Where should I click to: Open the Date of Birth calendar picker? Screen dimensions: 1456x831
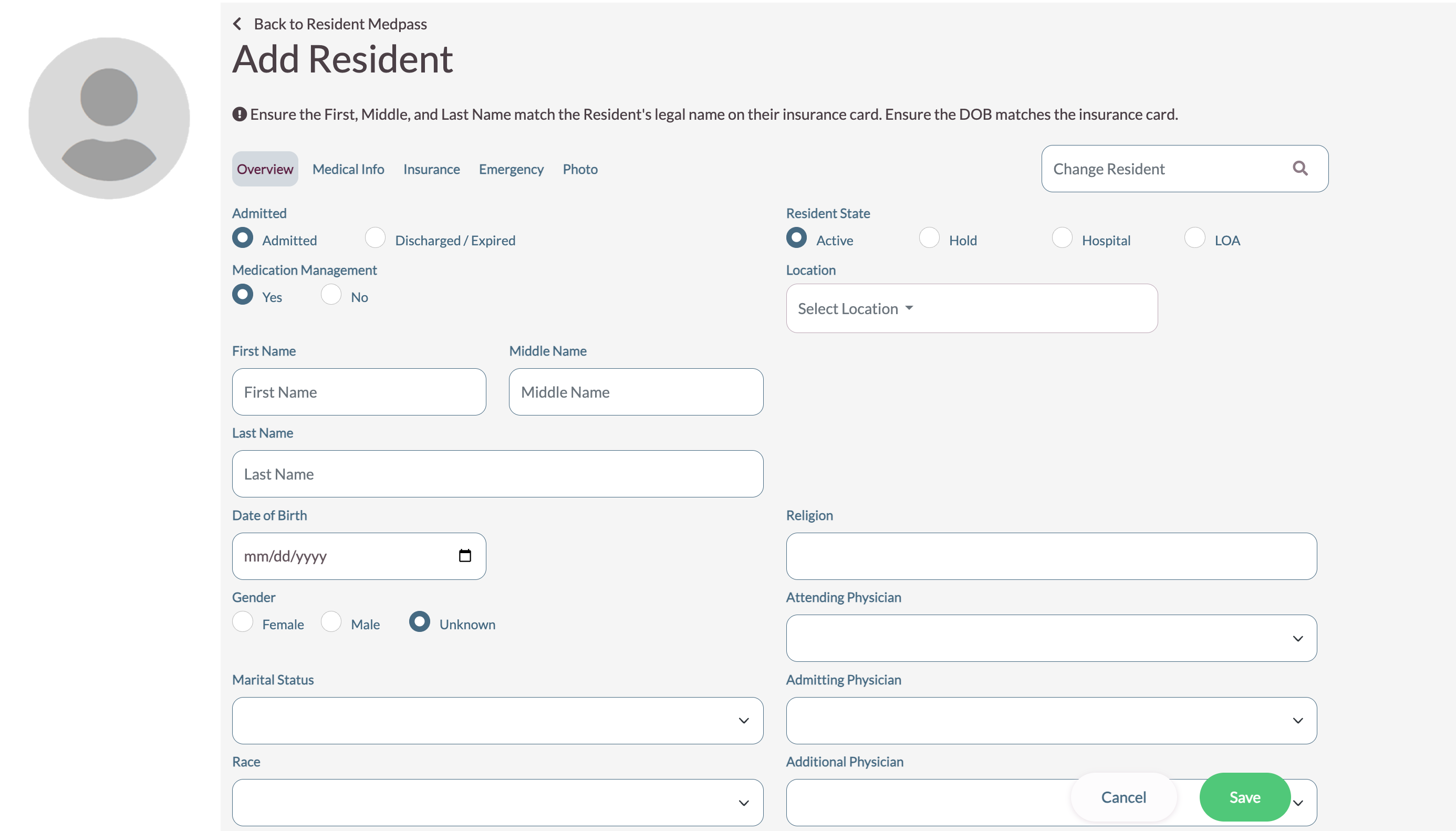click(464, 556)
